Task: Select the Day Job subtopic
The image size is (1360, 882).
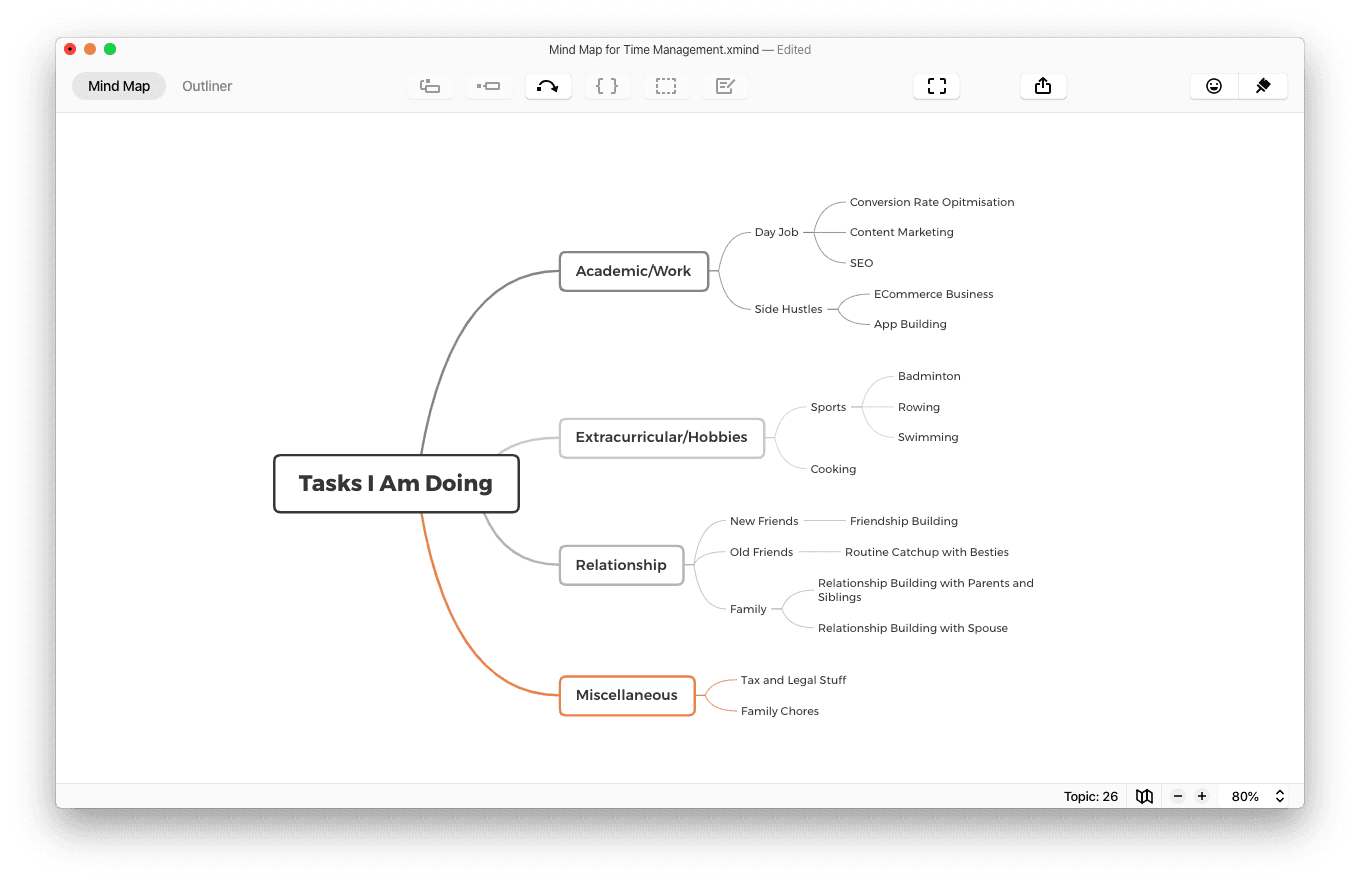Action: coord(776,232)
